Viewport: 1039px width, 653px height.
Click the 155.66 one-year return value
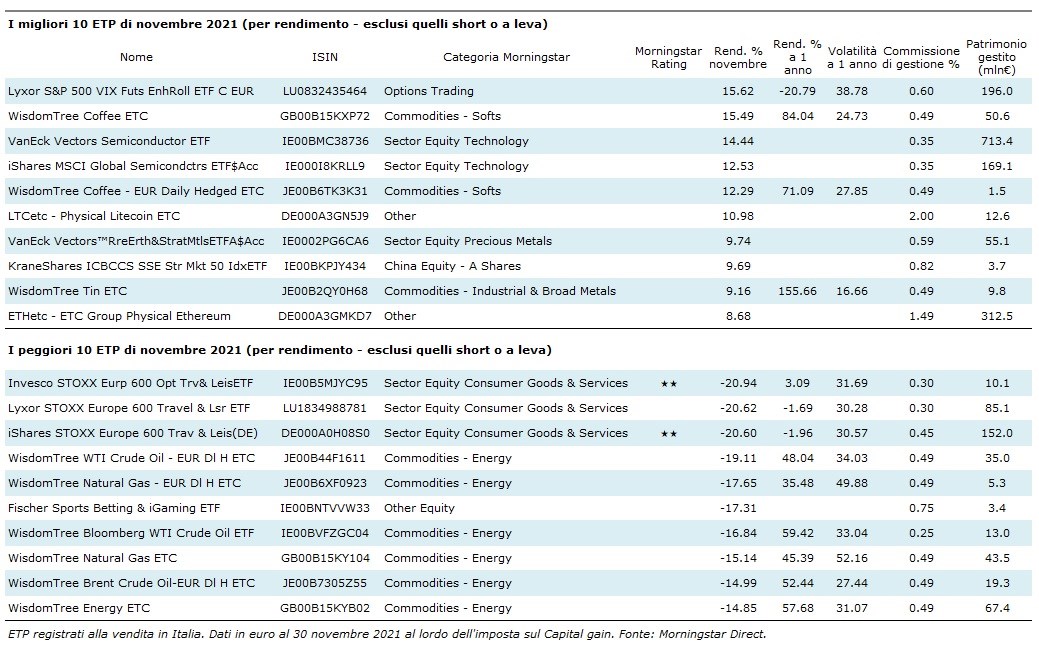(797, 291)
